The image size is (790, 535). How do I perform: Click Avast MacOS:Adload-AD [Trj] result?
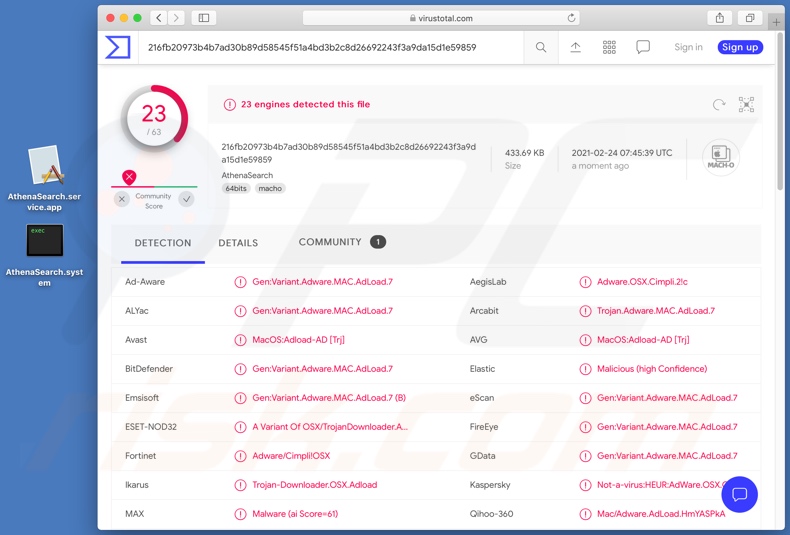[298, 340]
